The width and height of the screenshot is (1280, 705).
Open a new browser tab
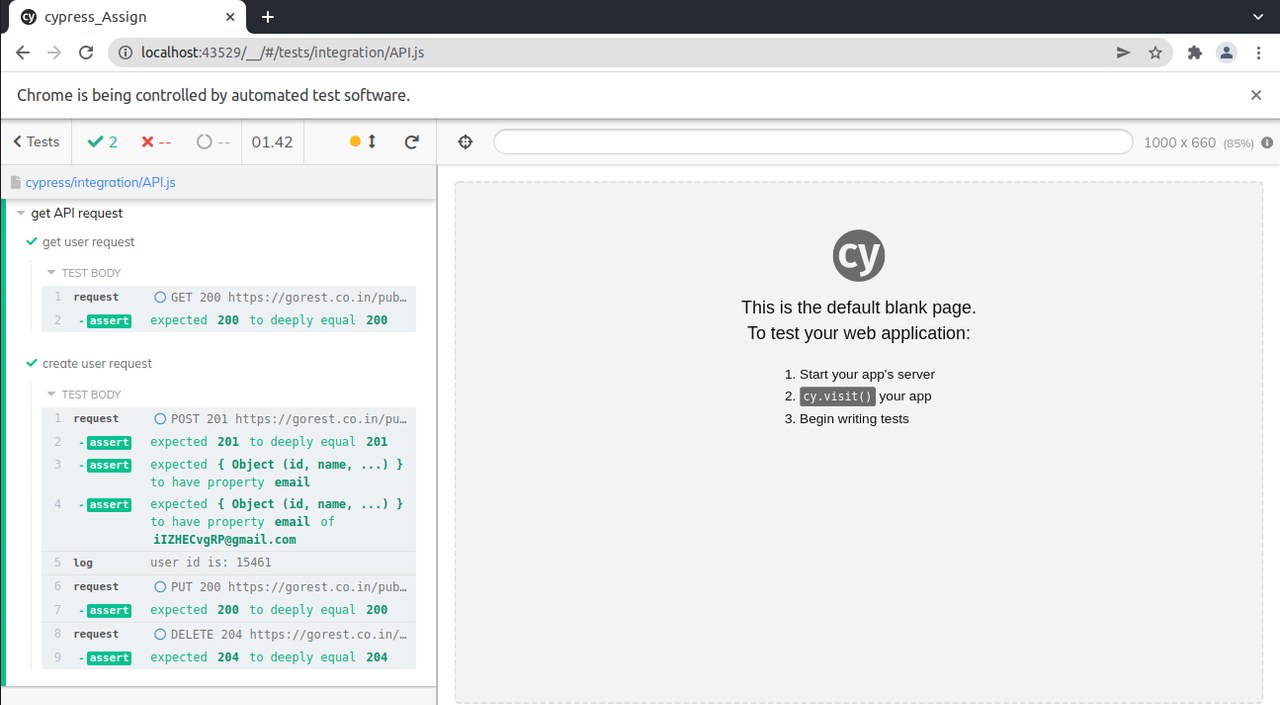(267, 17)
